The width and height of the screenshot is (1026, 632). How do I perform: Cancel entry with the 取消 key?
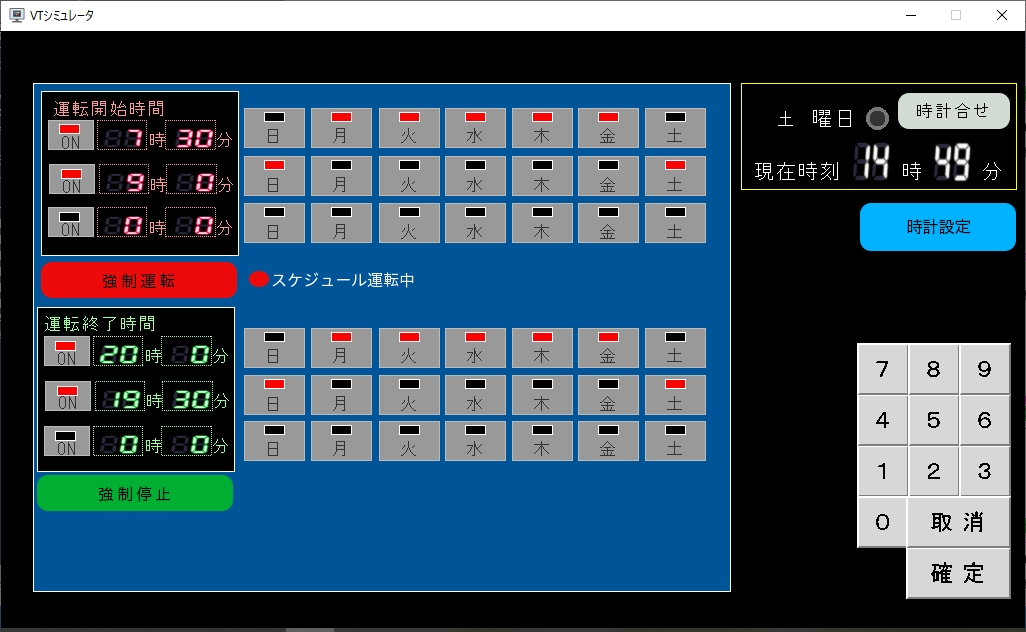959,522
